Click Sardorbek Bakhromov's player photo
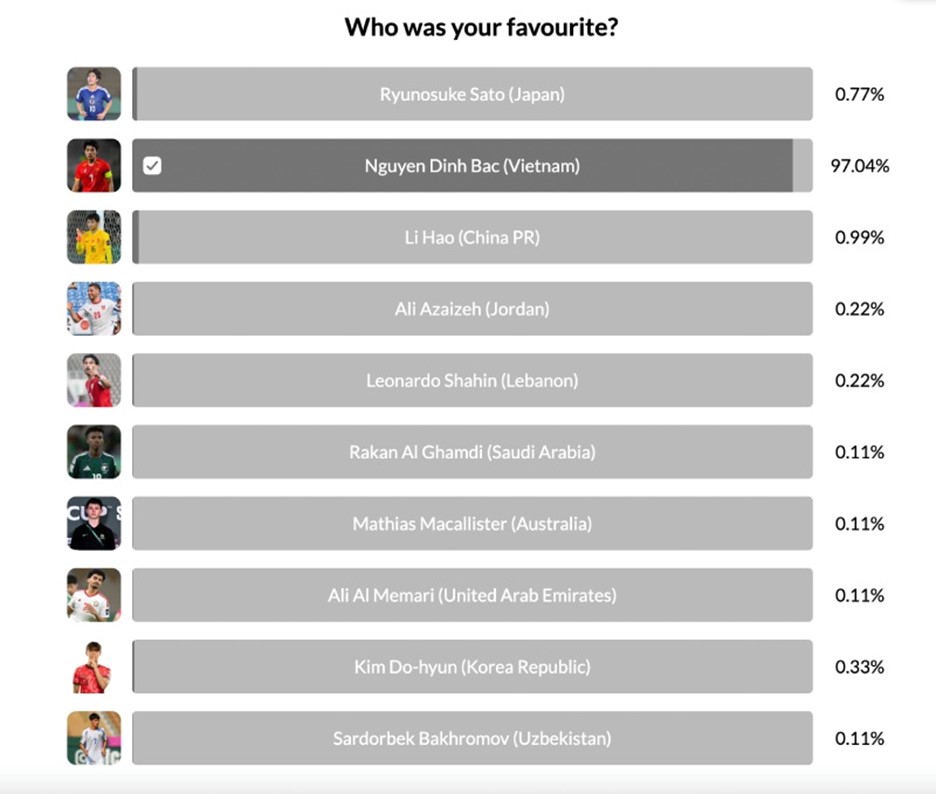 94,738
